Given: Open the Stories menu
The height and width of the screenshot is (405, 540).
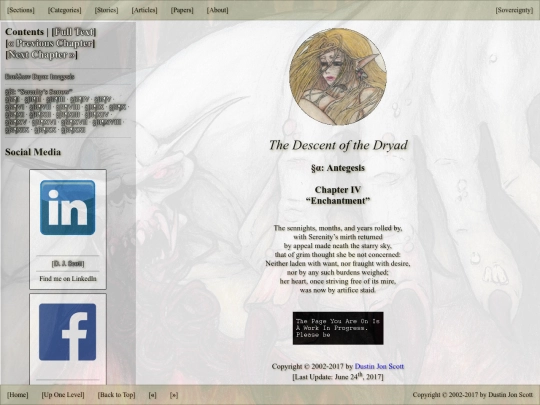Looking at the screenshot, I should (x=106, y=10).
